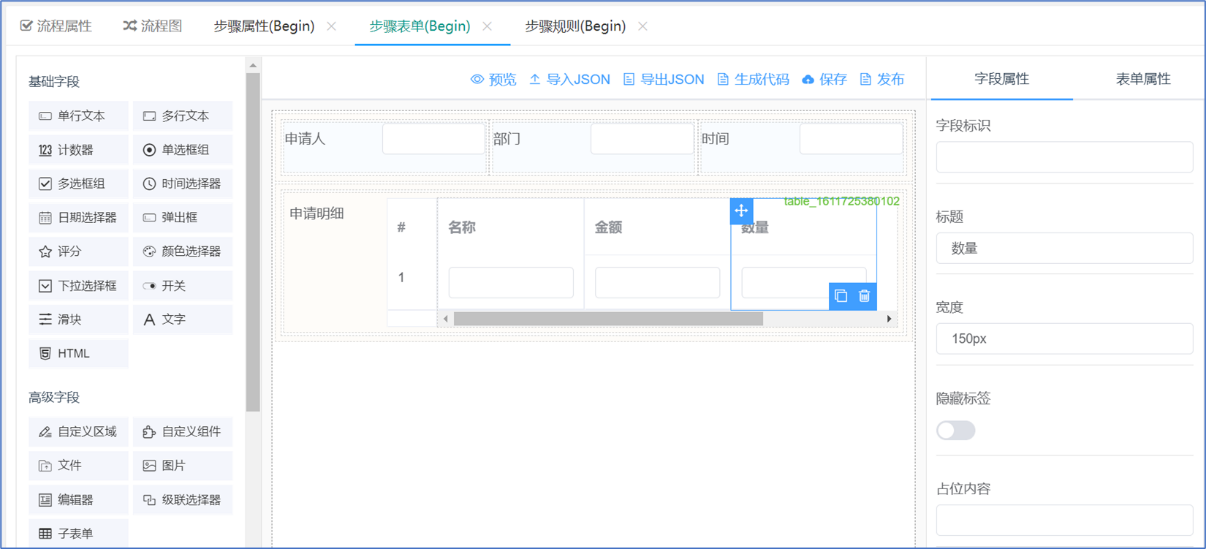This screenshot has width=1206, height=549.
Task: Add a 文件 file upload field
Action: [x=79, y=466]
